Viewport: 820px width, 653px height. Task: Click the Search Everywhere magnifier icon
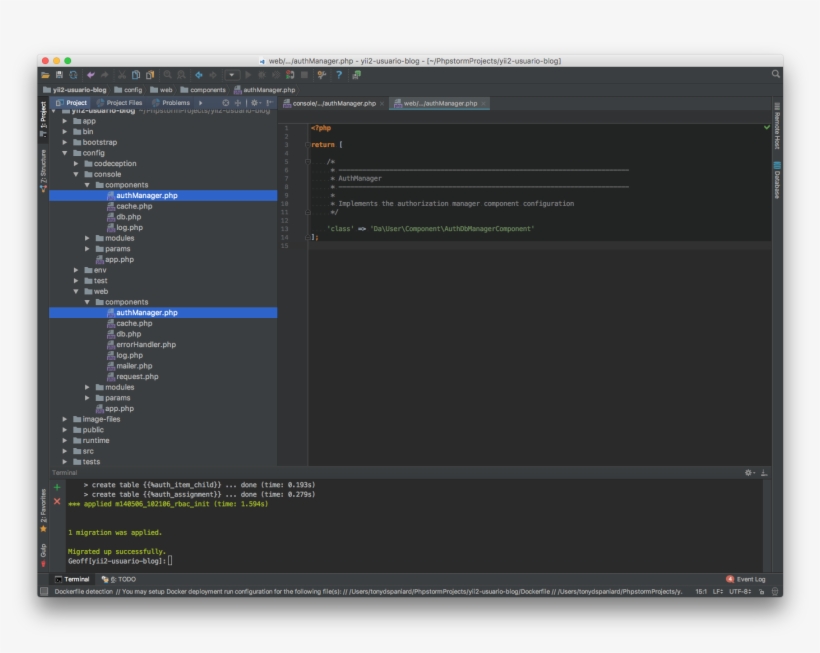(x=775, y=74)
